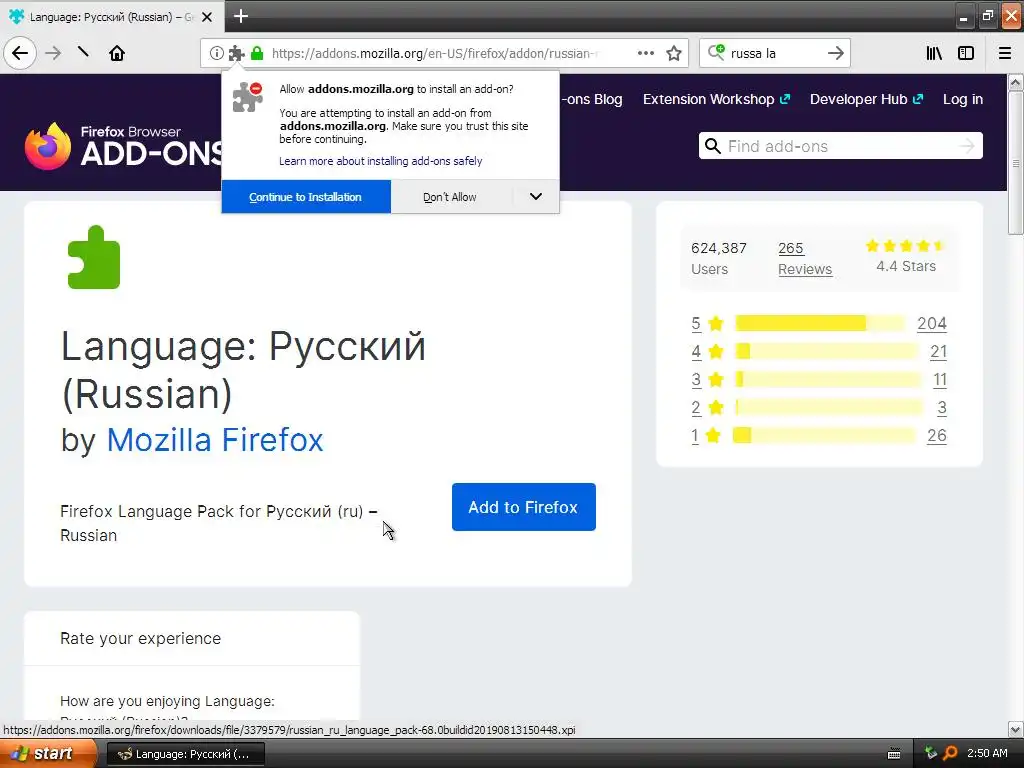The image size is (1024, 768).
Task: Show site information icon in address bar
Action: click(216, 53)
